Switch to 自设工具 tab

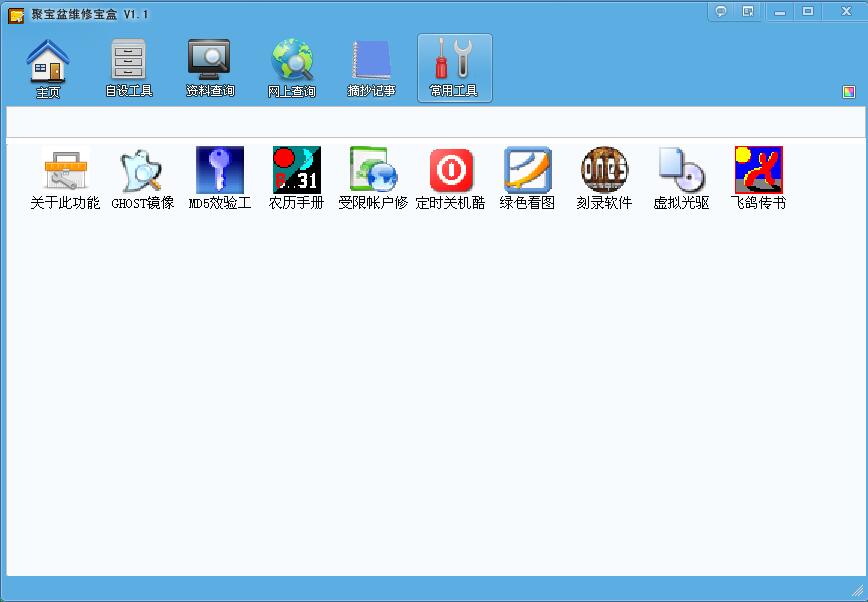pos(129,69)
